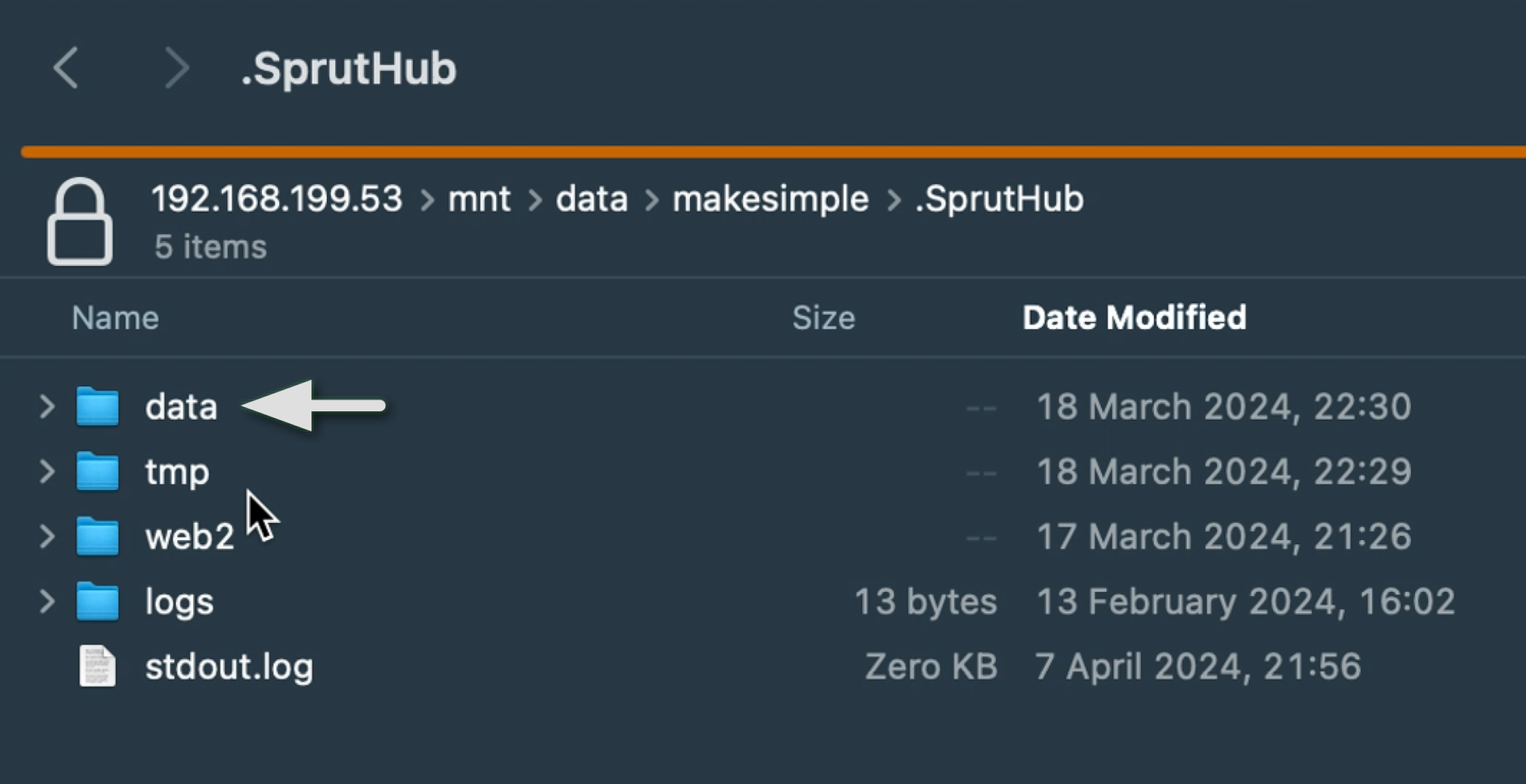Go to 192.168.199.53 in the path bar
The image size is (1526, 784).
click(x=276, y=199)
